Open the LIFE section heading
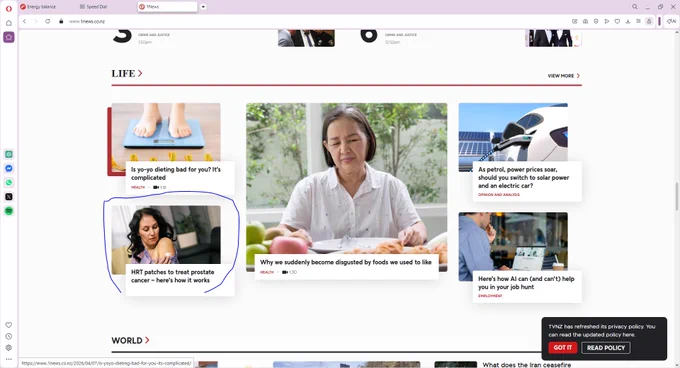The height and width of the screenshot is (368, 680). 123,74
